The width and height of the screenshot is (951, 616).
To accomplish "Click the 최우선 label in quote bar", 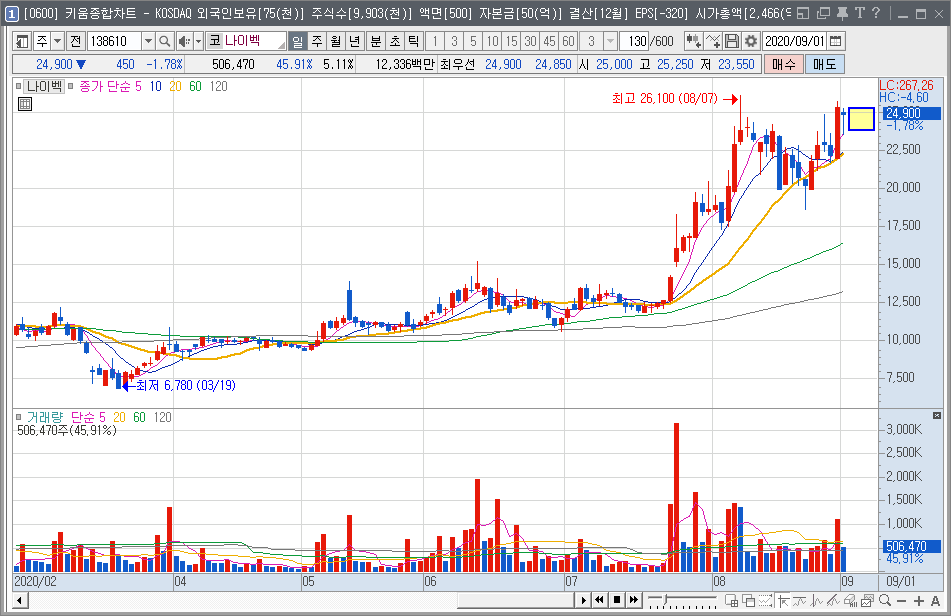I will point(457,64).
